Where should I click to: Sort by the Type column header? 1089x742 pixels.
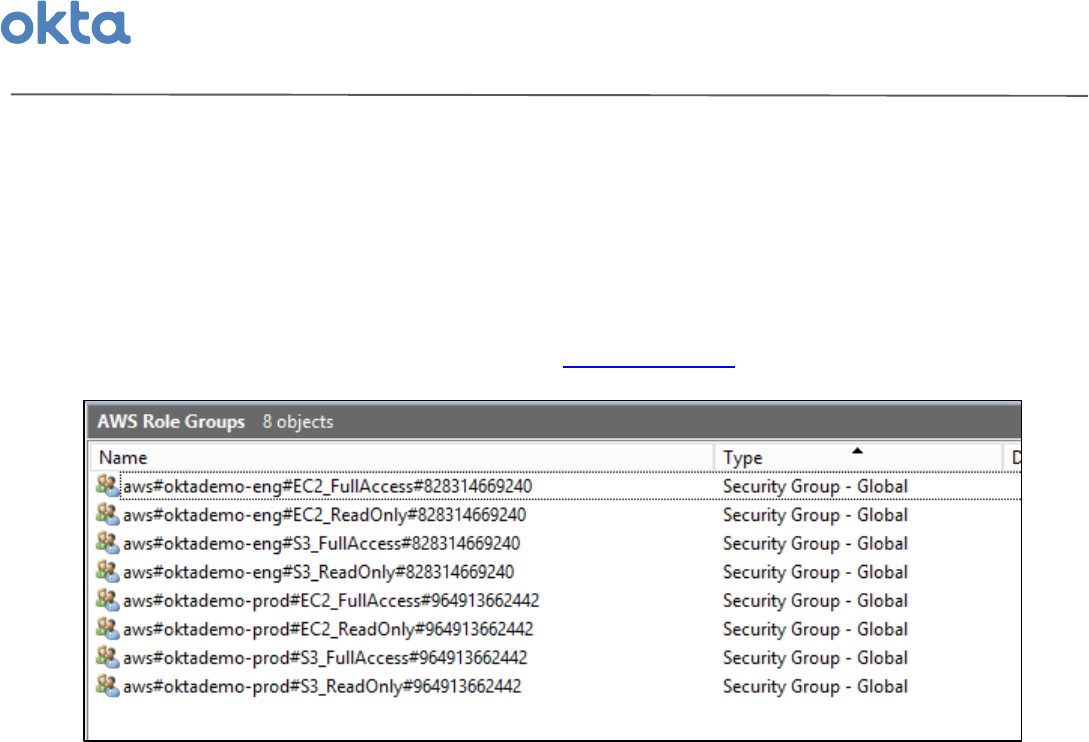coord(858,457)
